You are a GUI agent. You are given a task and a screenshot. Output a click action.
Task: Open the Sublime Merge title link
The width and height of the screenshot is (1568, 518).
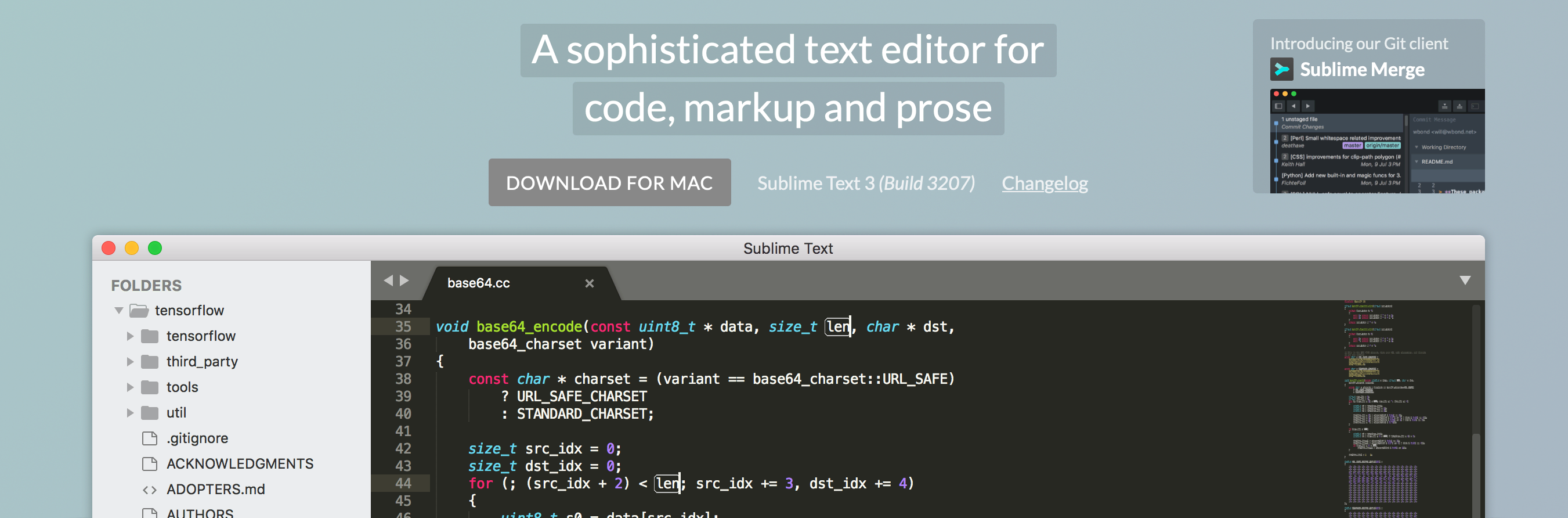pos(1362,69)
